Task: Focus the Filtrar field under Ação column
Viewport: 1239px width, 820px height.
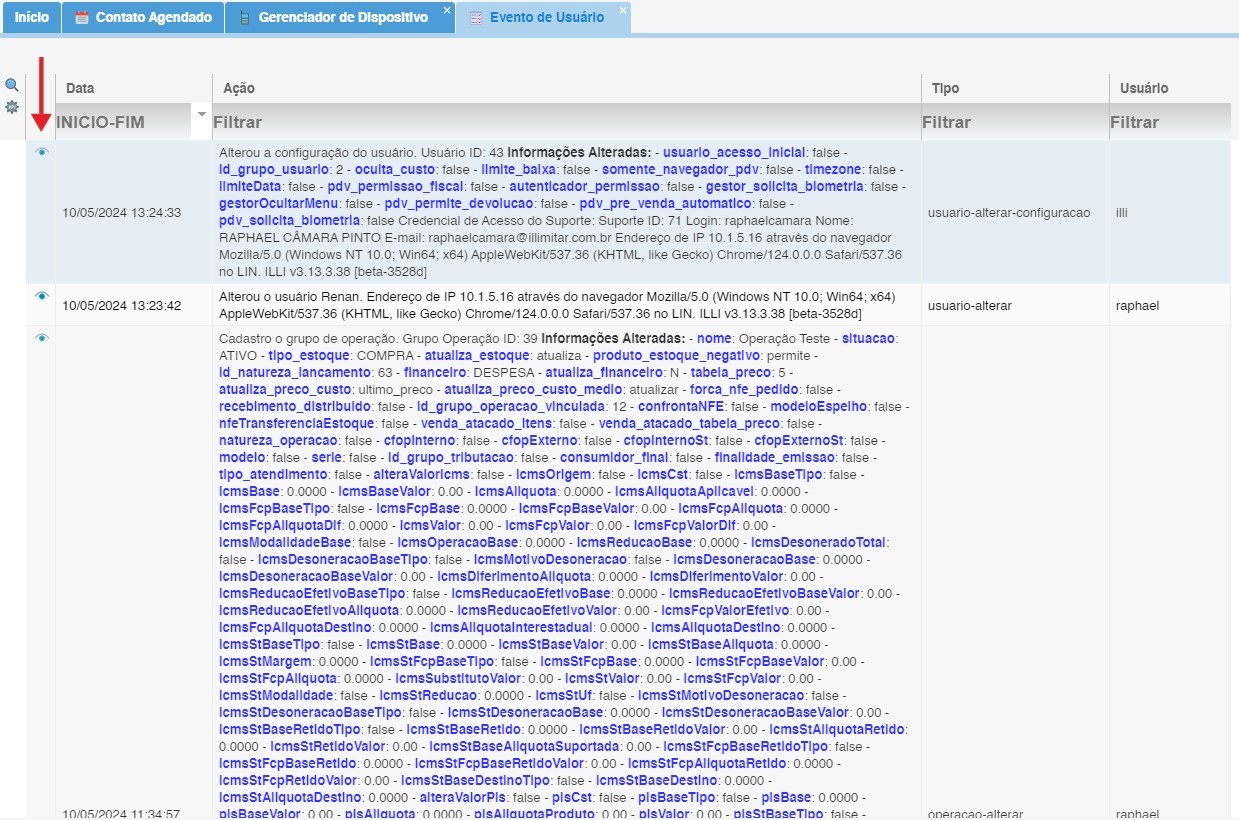Action: pos(565,122)
